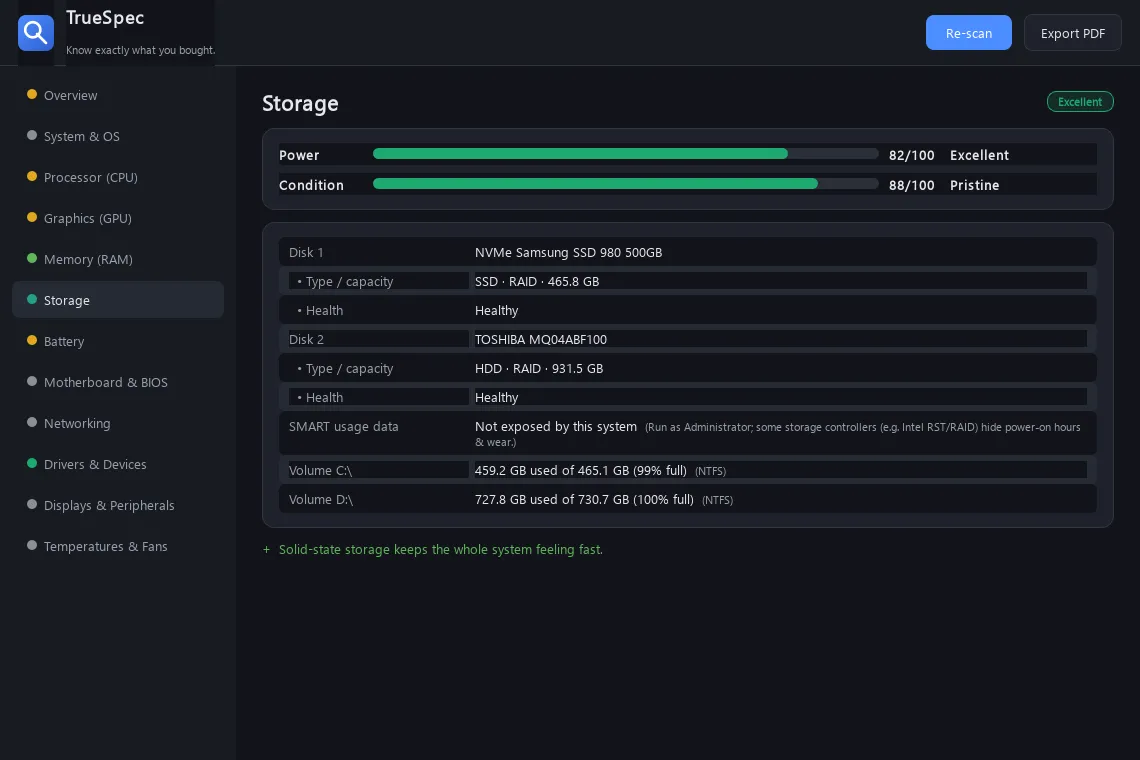Viewport: 1140px width, 760px height.
Task: Click the Disk 2 row label
Action: point(306,339)
